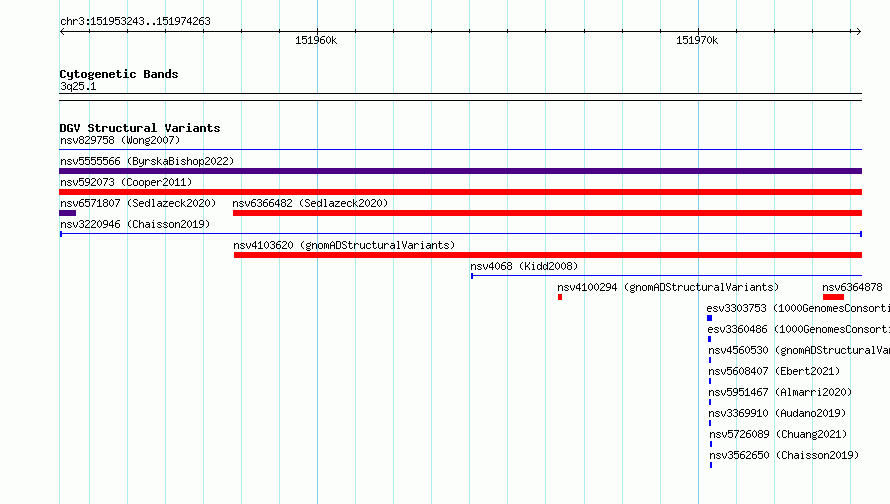Open the nsv5555566 (ByrskaBishop2022) label
The width and height of the screenshot is (890, 504).
tap(147, 161)
